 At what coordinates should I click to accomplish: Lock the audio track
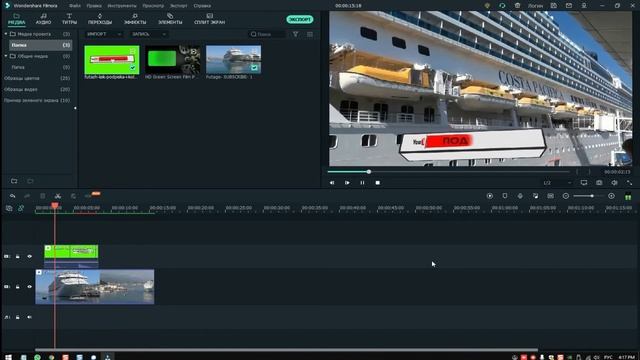[18, 317]
